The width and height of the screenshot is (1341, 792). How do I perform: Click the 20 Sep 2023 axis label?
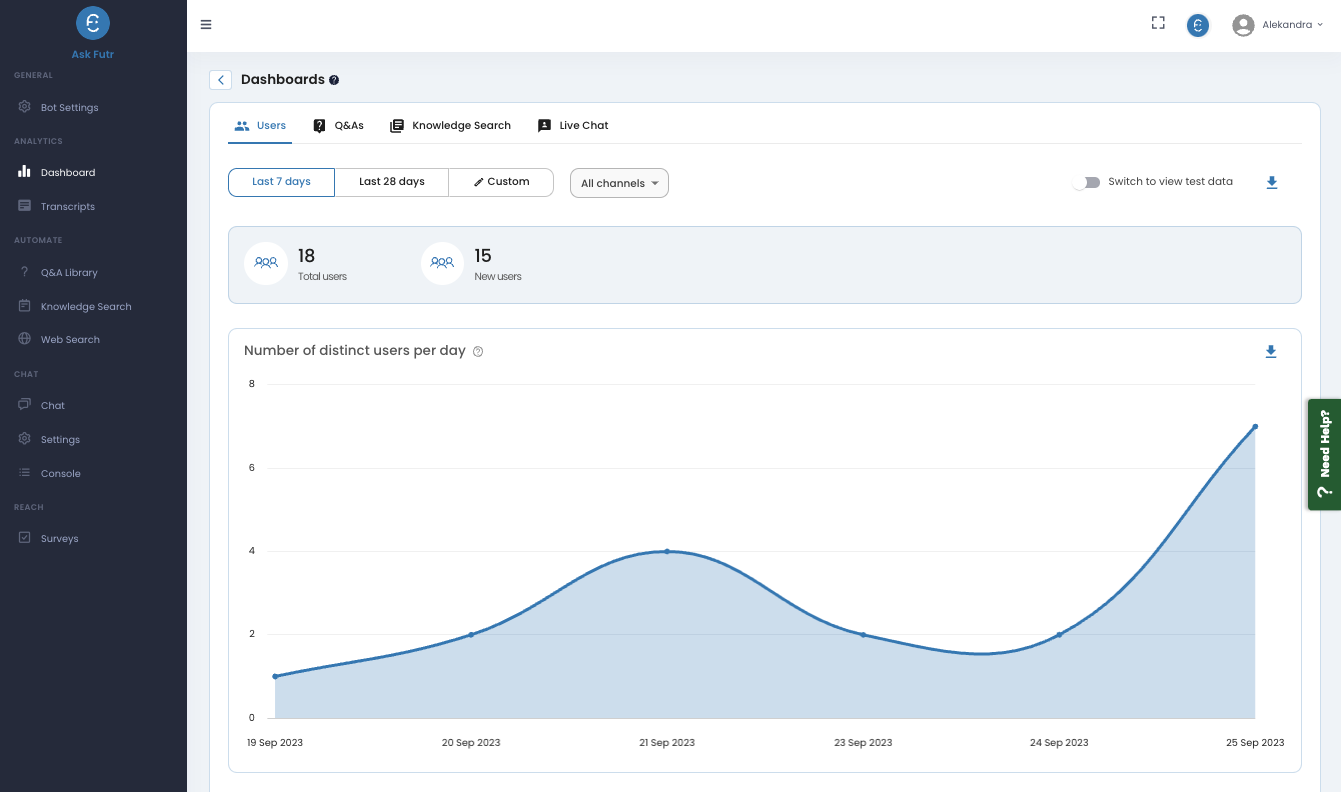point(471,743)
